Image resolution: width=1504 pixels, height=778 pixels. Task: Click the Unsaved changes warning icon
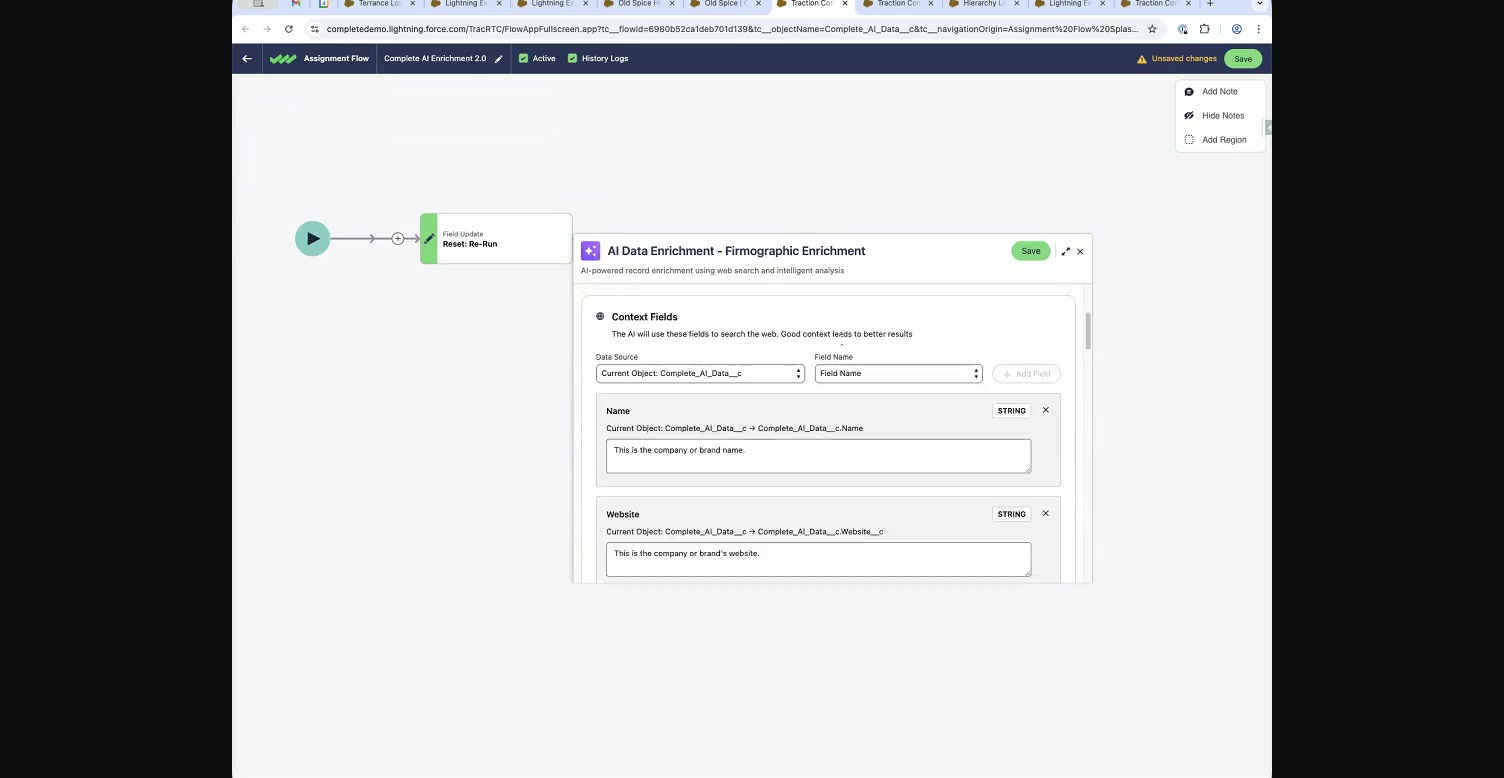click(1142, 59)
